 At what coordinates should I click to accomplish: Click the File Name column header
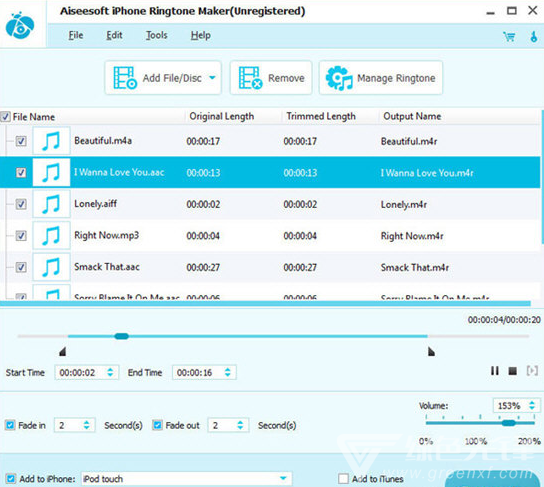34,117
